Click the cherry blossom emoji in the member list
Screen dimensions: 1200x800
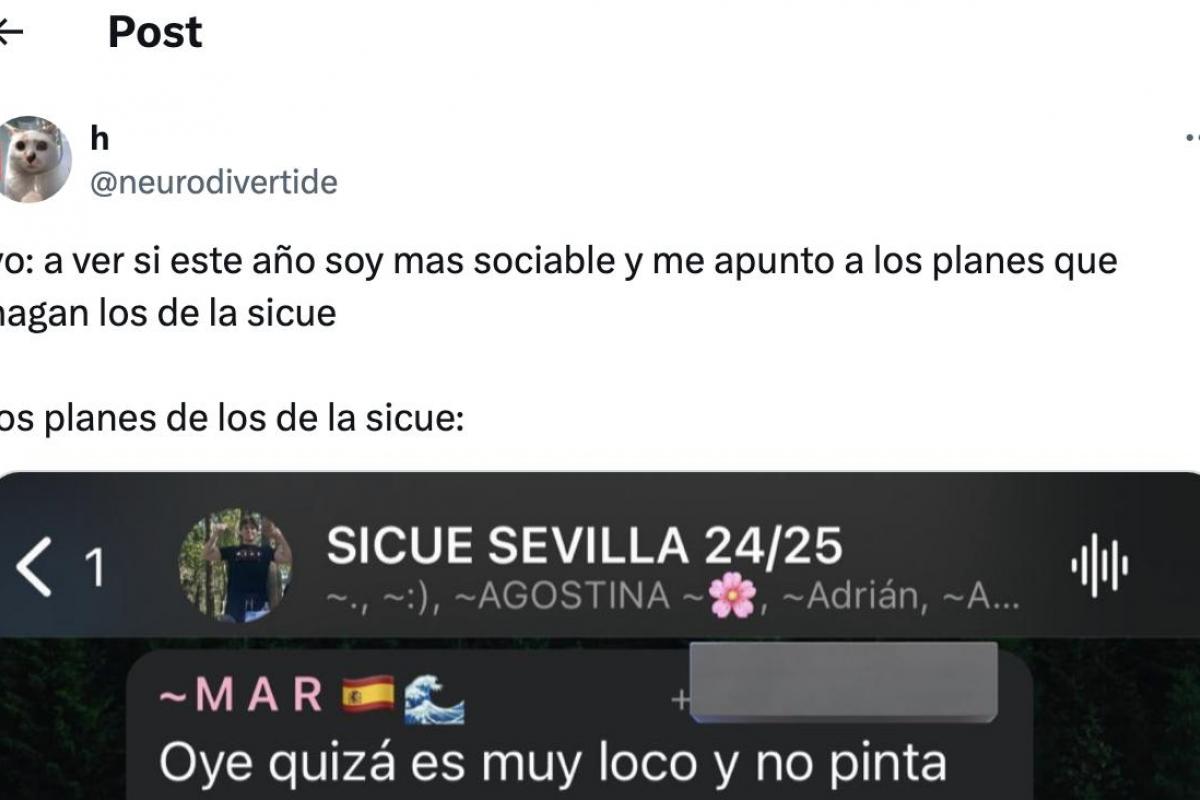(x=732, y=597)
